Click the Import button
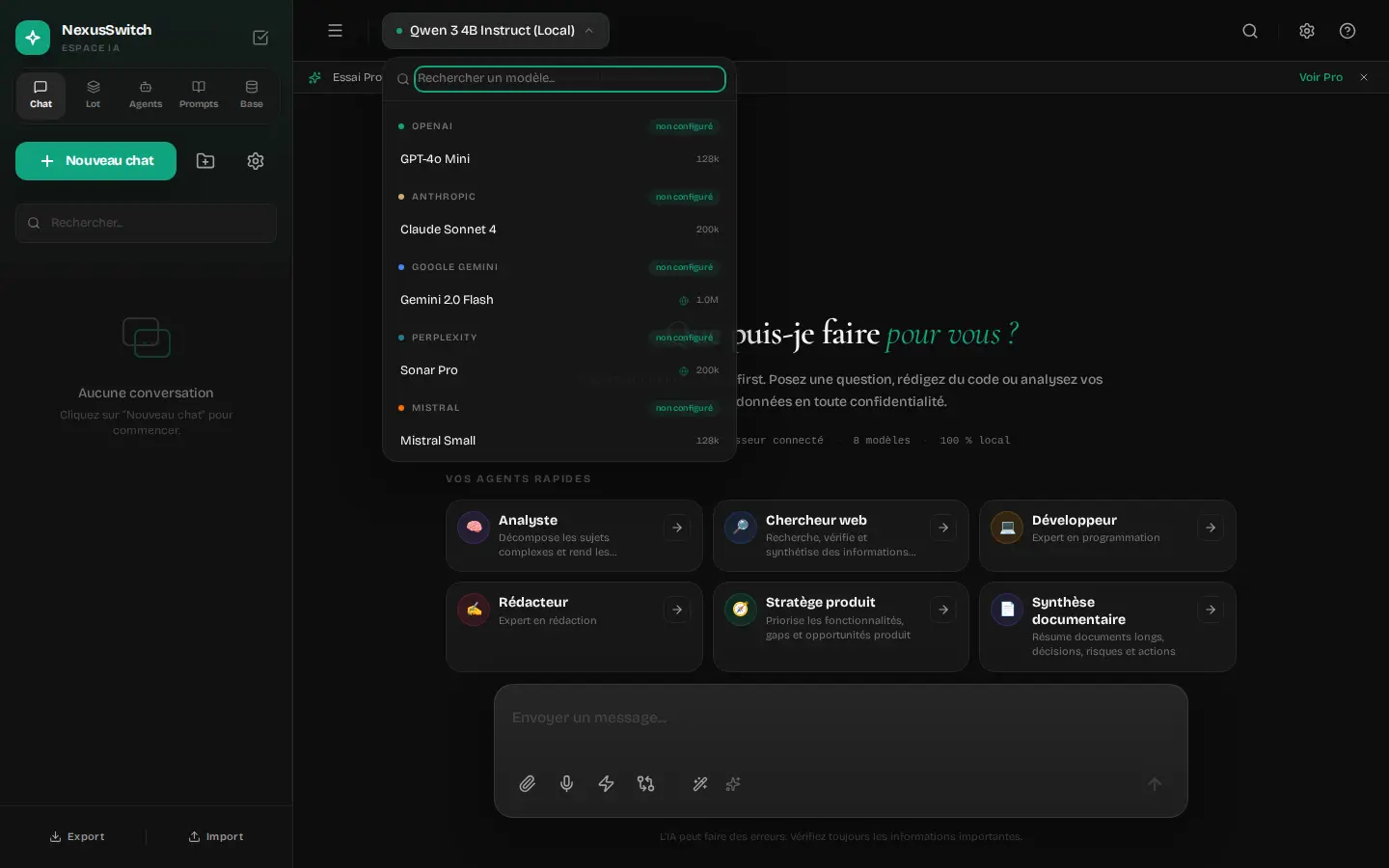The image size is (1389, 868). [216, 837]
